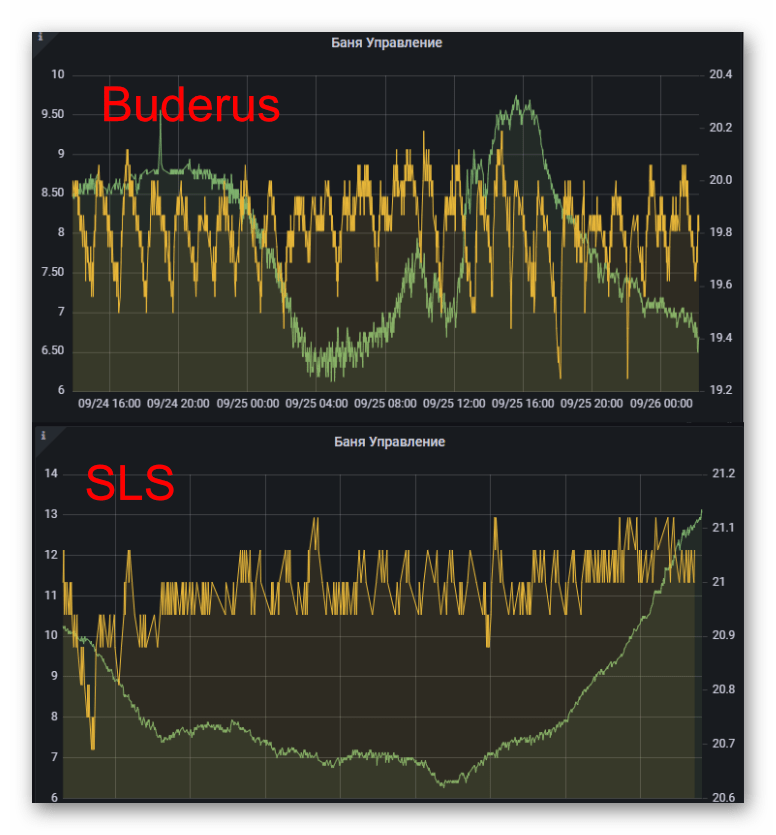Open the top panel's Баня Управление title menu
Viewport: 776px width, 835px height.
tap(387, 43)
